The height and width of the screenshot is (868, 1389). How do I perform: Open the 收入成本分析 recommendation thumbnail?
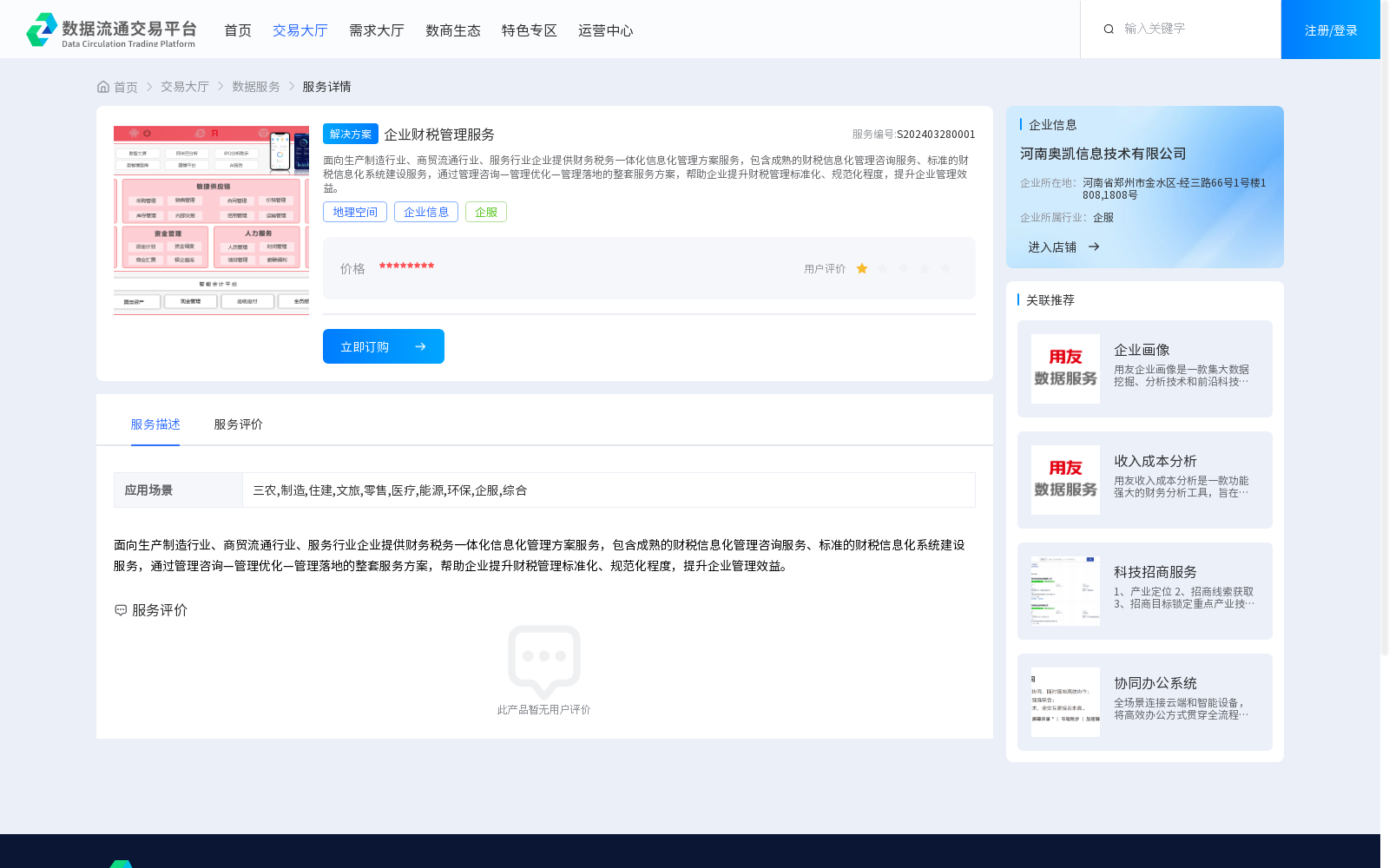[1065, 480]
